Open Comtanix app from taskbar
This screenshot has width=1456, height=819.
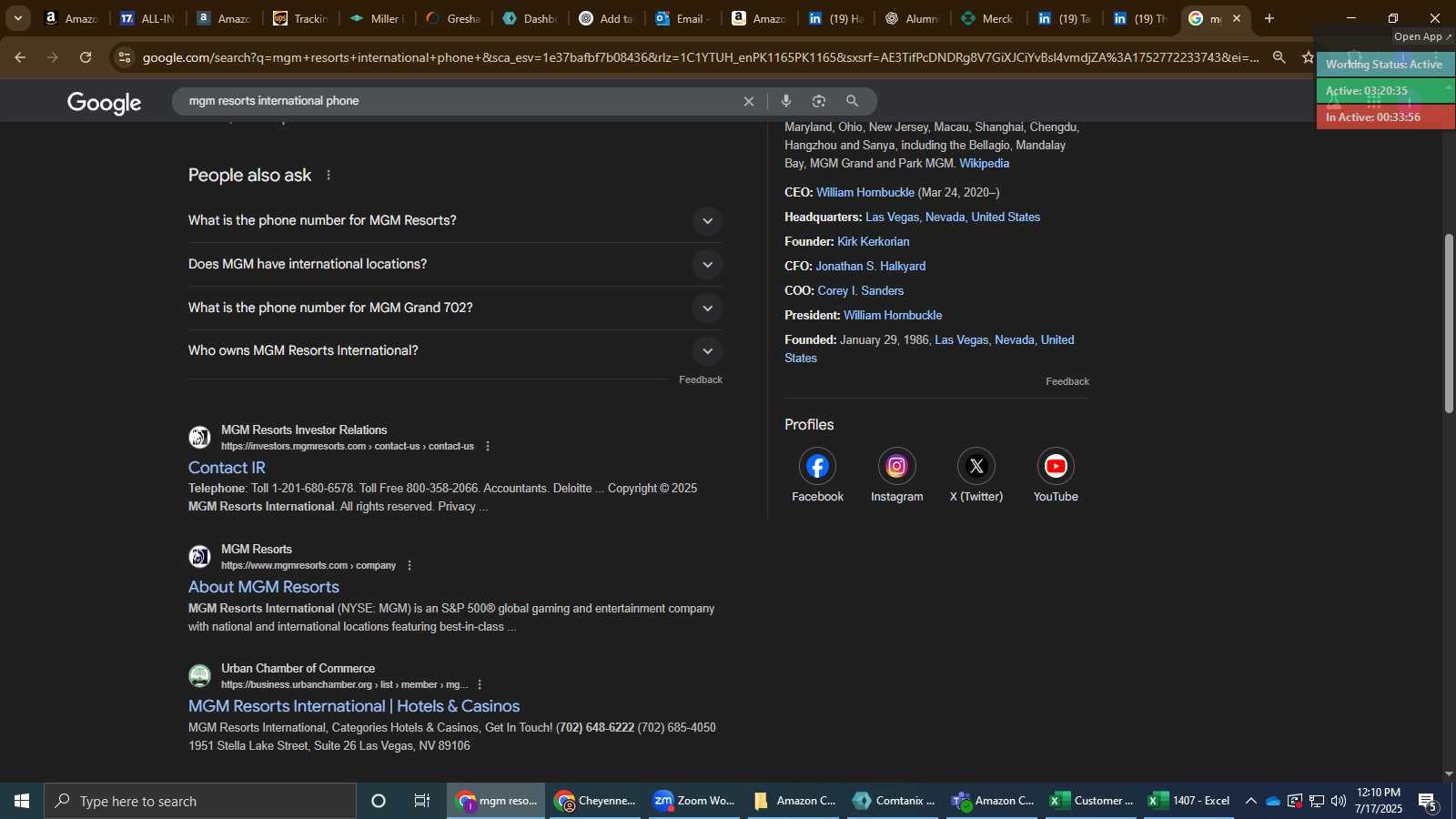pos(894,801)
